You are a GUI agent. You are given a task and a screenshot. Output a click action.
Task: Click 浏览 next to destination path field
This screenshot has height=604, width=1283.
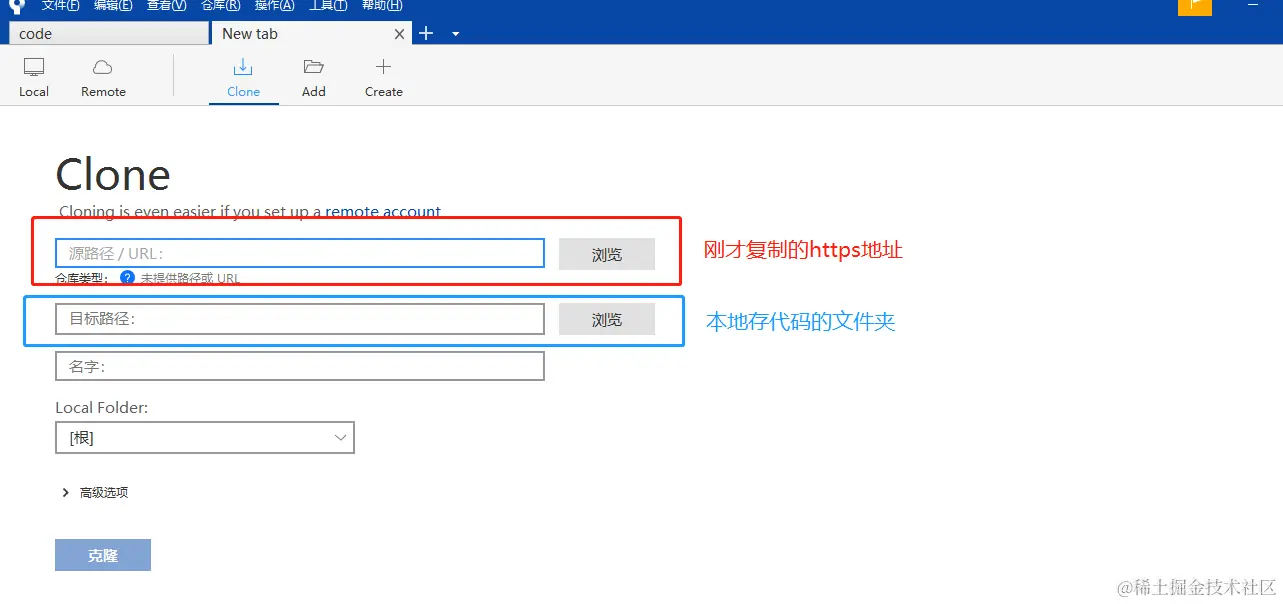click(607, 319)
